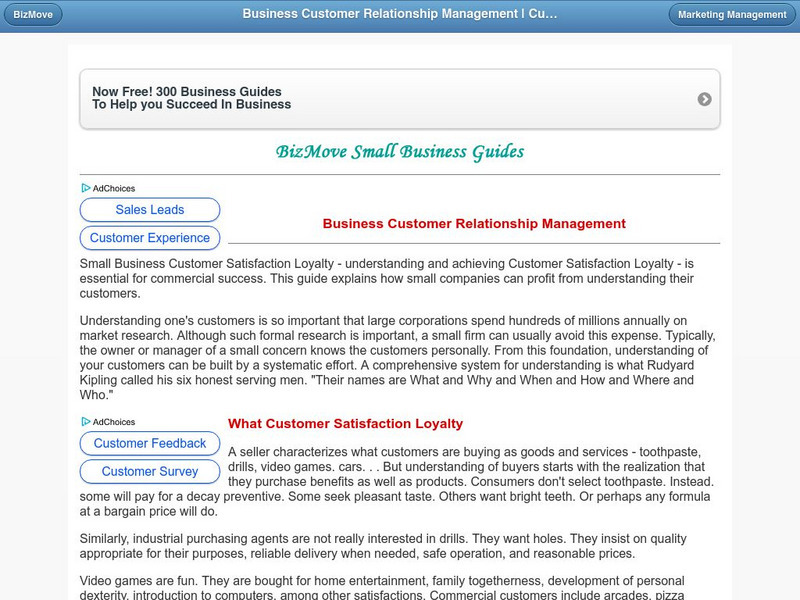Click the AdChoices triangle icon above Customer Feedback
800x600 pixels.
pyautogui.click(x=86, y=422)
